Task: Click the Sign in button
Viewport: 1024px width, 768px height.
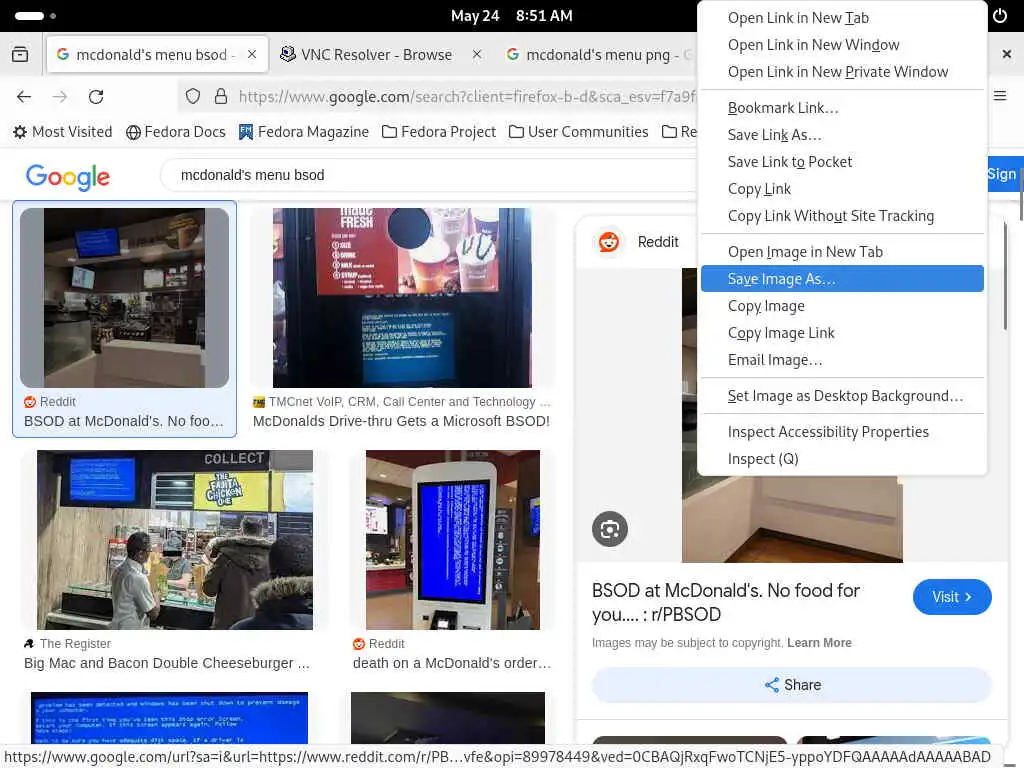Action: [1004, 174]
